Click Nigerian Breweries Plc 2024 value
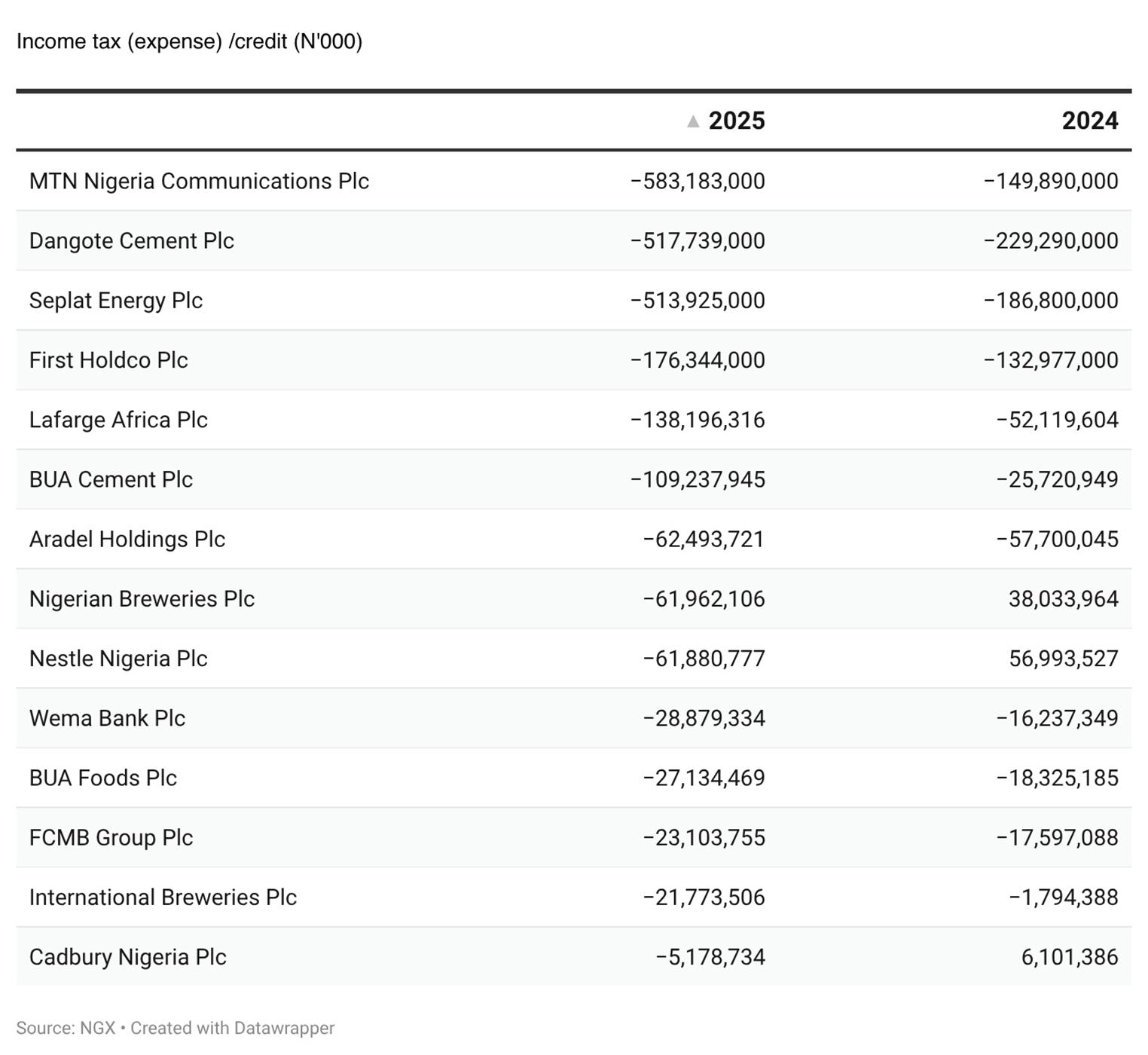Viewport: 1148px width, 1055px height. tap(1063, 599)
